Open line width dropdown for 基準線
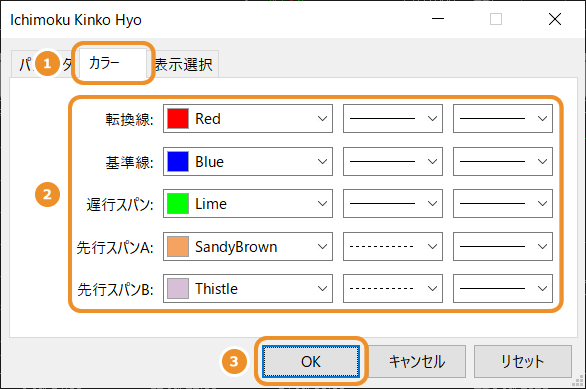This screenshot has height=389, width=586. [503, 161]
